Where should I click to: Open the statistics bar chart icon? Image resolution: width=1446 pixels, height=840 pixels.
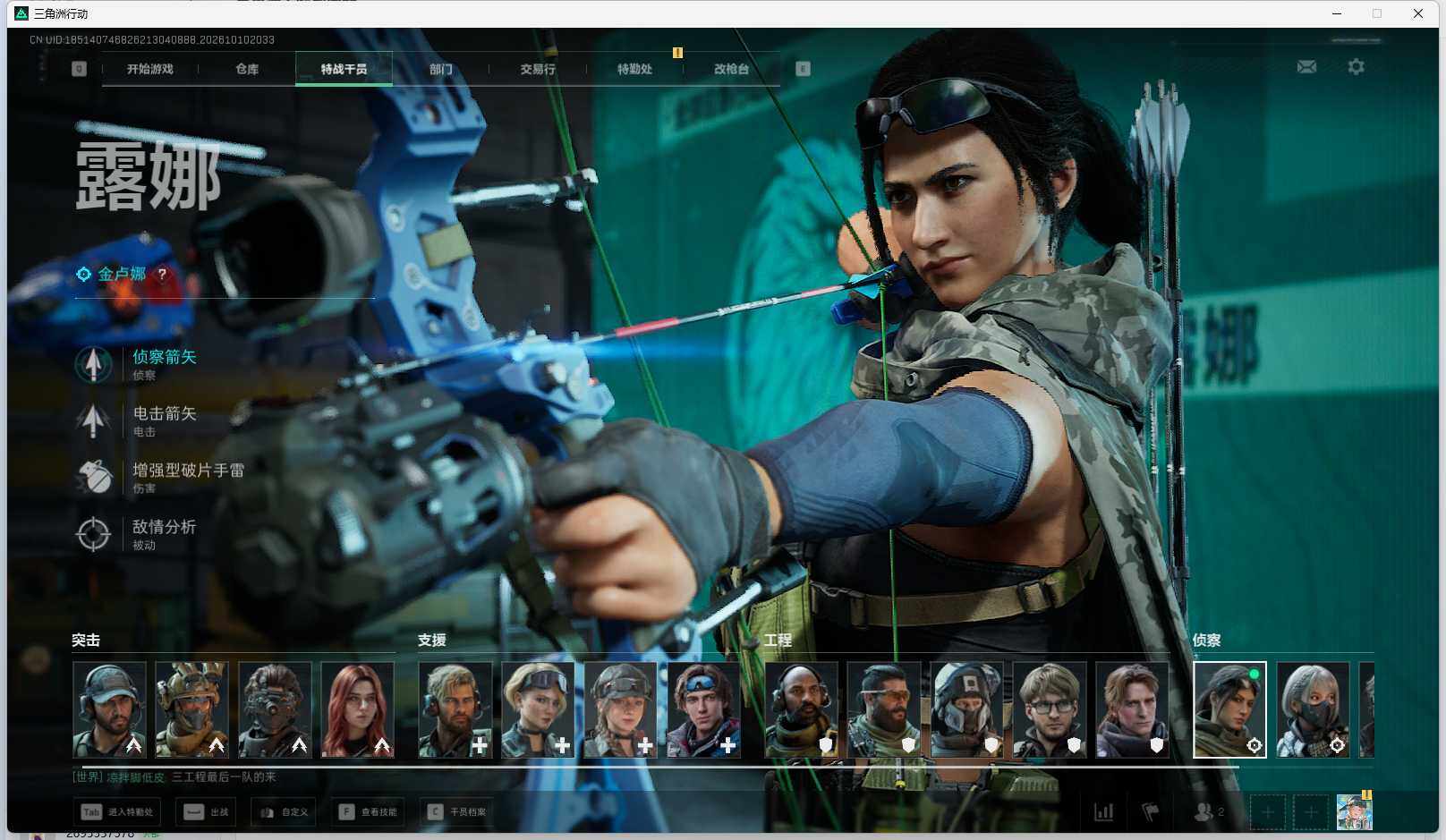[x=1104, y=812]
